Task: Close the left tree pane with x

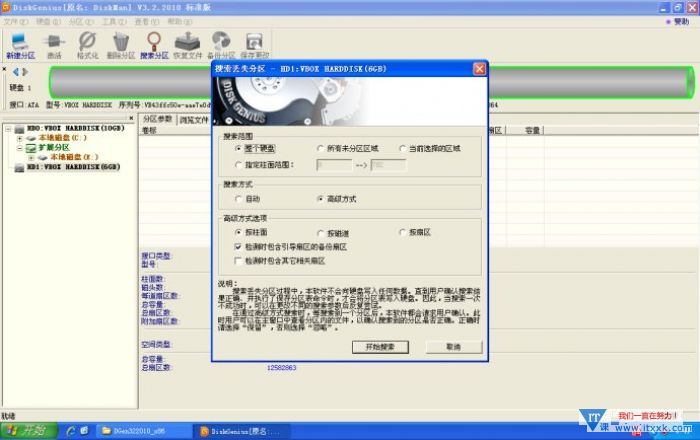Action: coord(131,118)
